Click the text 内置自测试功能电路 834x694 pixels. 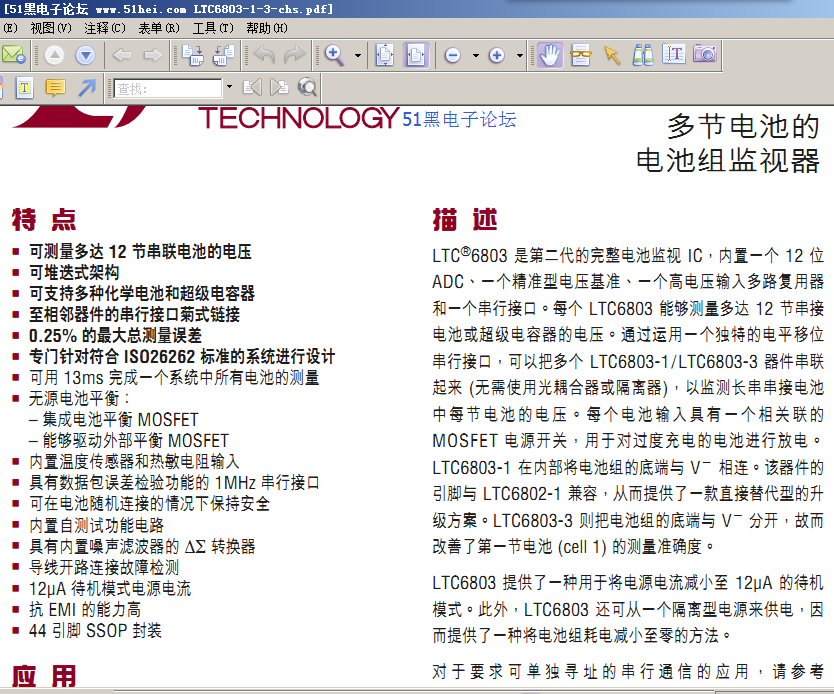point(97,525)
